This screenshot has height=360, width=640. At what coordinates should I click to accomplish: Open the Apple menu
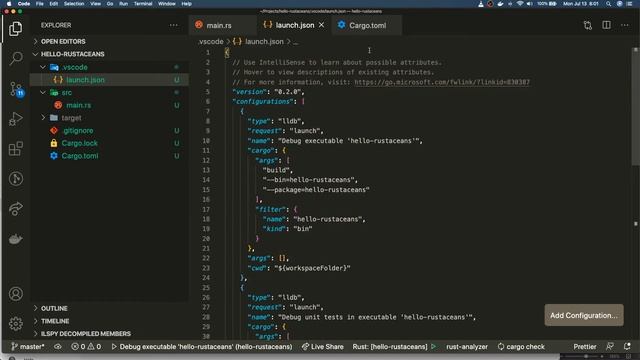tap(9, 4)
